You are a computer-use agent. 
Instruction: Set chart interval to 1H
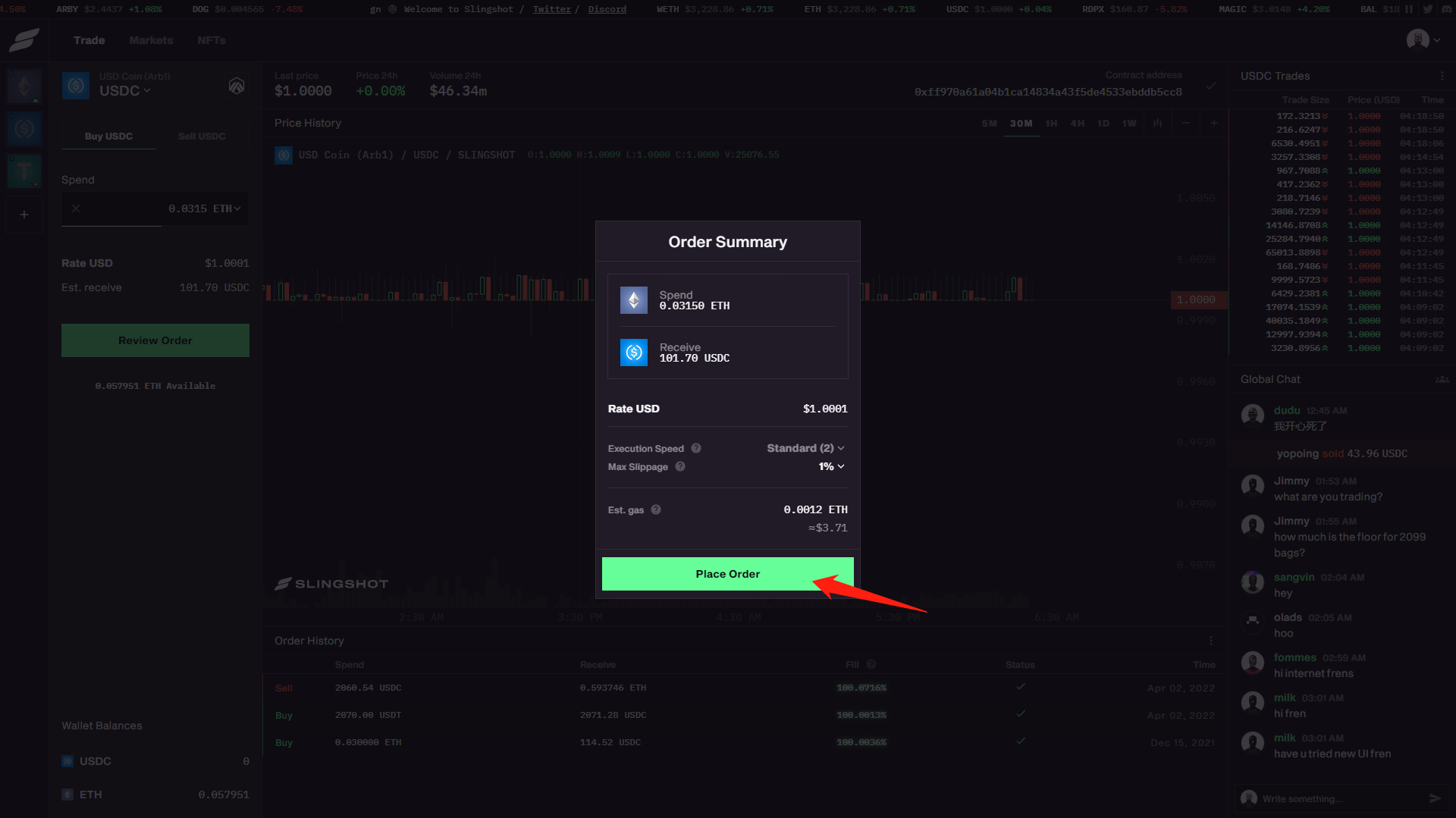coord(1051,123)
